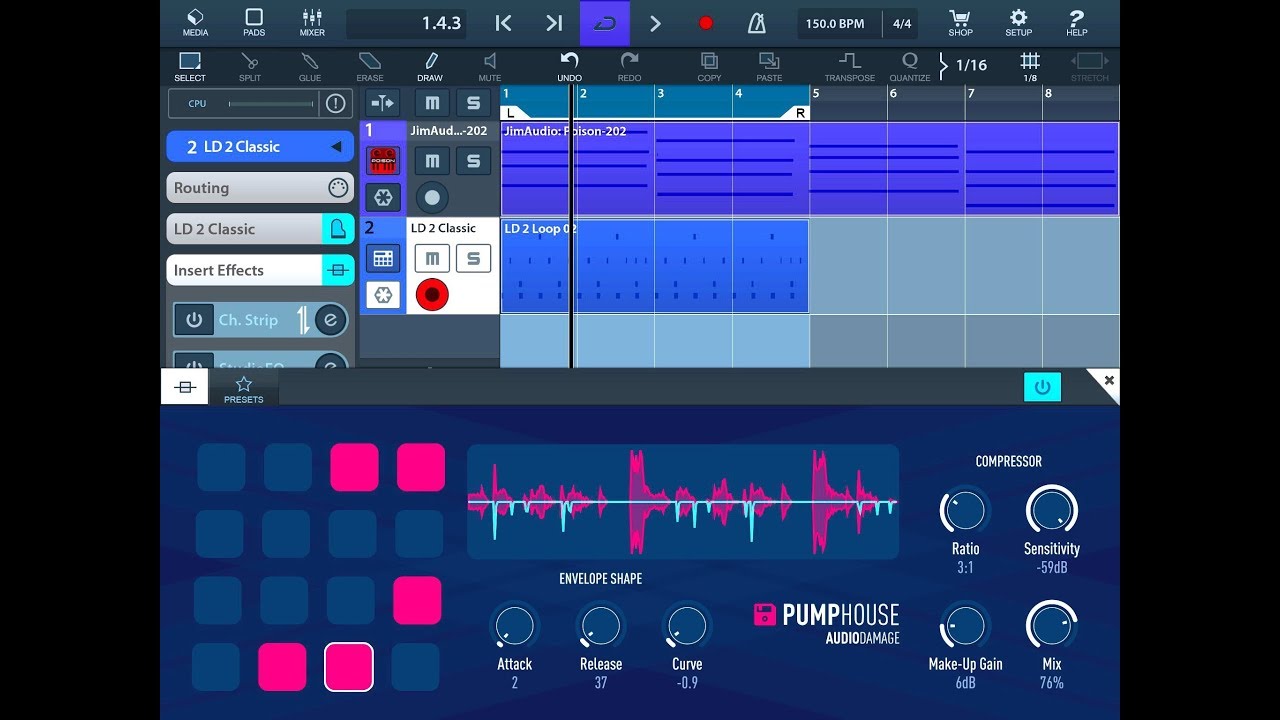Edit Ch. Strip effect

[x=331, y=320]
